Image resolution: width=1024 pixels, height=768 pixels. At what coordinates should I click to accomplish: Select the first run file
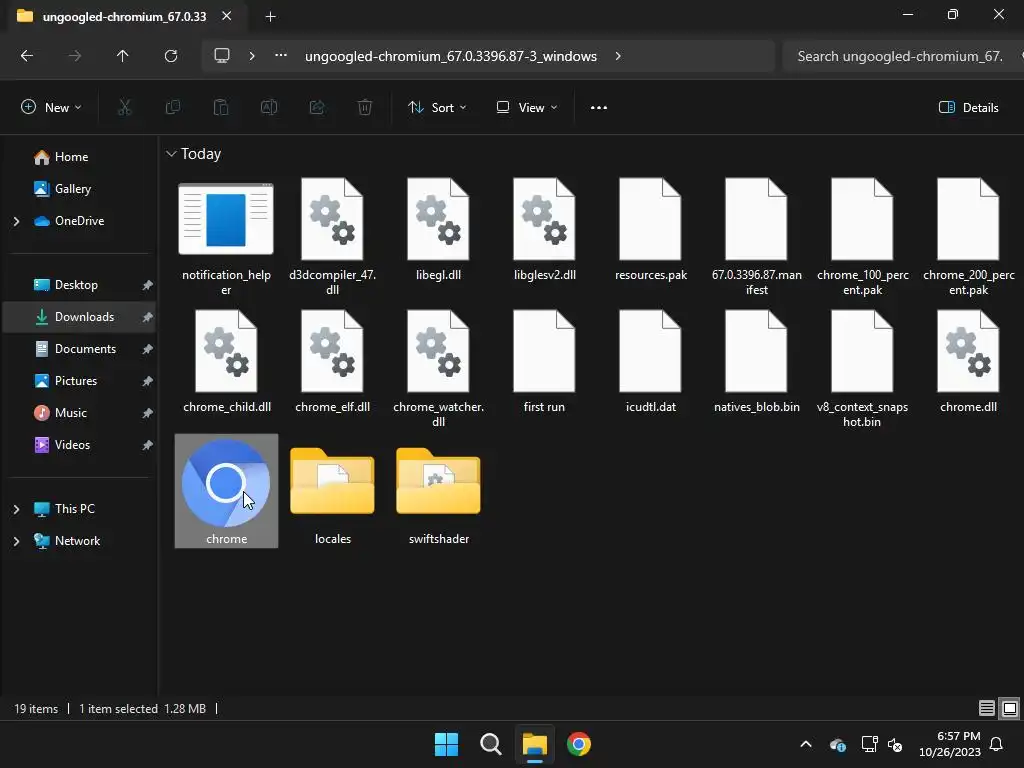[545, 362]
